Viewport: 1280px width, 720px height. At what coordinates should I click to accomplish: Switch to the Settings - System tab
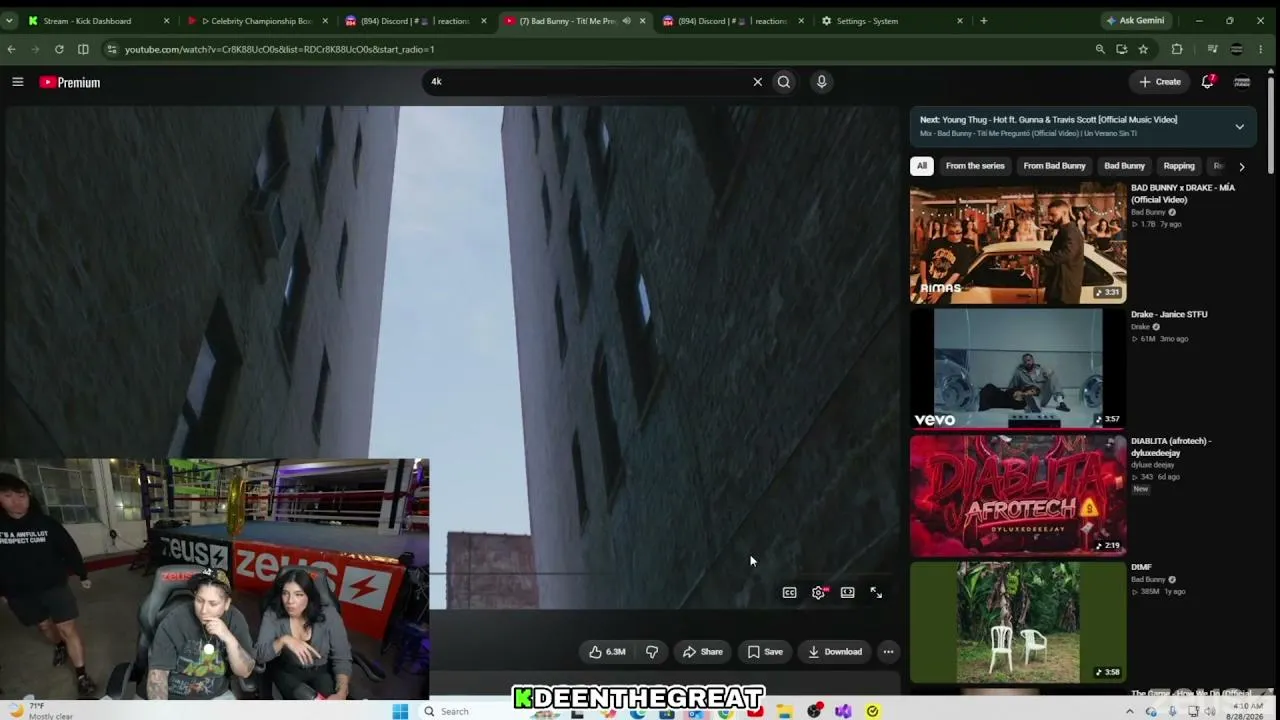coord(892,21)
